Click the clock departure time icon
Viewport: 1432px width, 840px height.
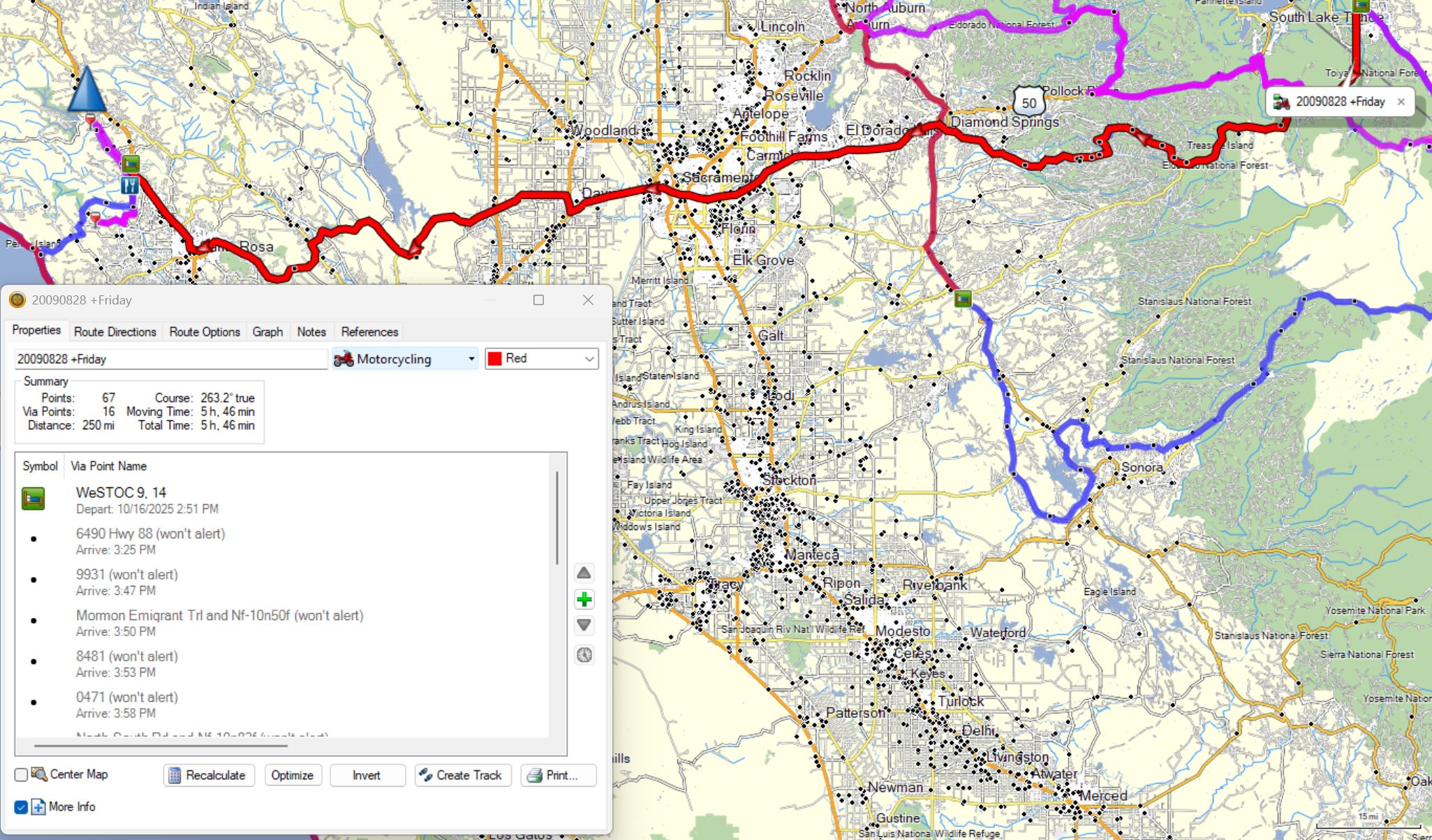(x=584, y=655)
